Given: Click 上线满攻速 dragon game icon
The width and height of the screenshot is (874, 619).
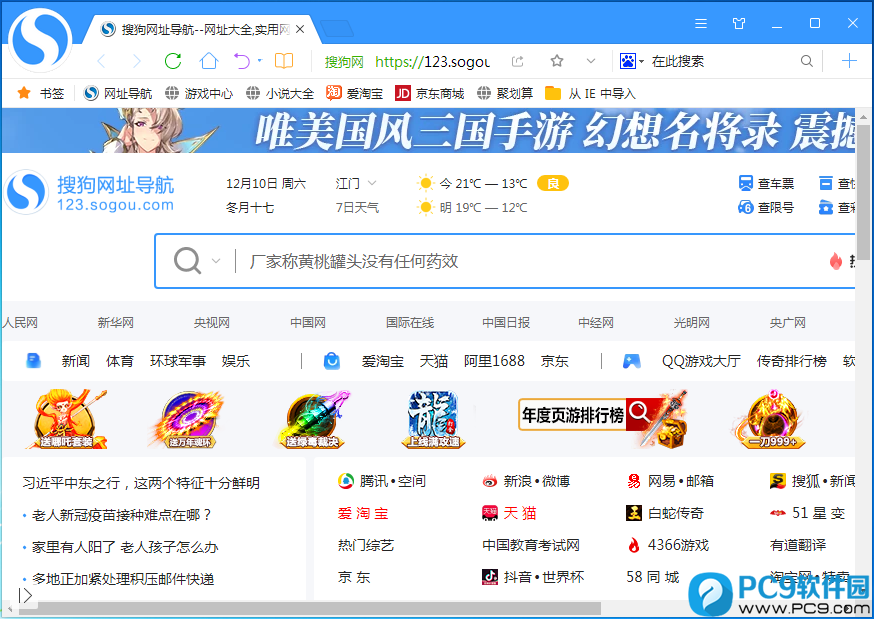Looking at the screenshot, I should (x=434, y=419).
